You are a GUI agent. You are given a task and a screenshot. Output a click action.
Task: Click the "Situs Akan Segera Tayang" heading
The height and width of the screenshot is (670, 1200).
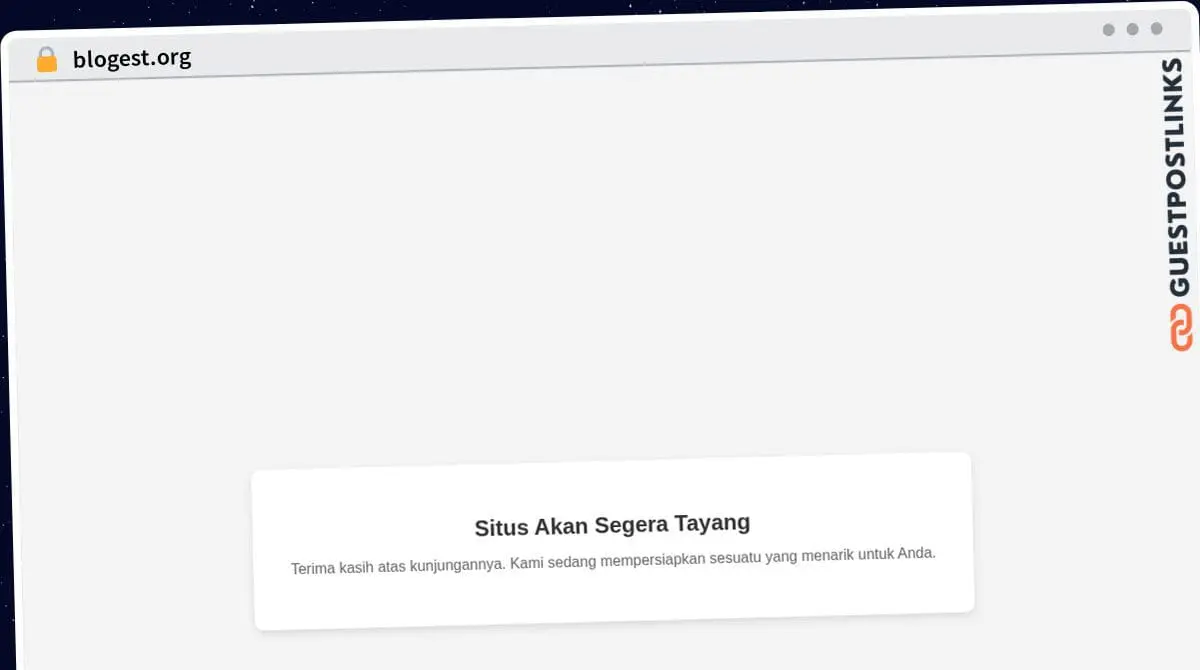click(x=612, y=525)
